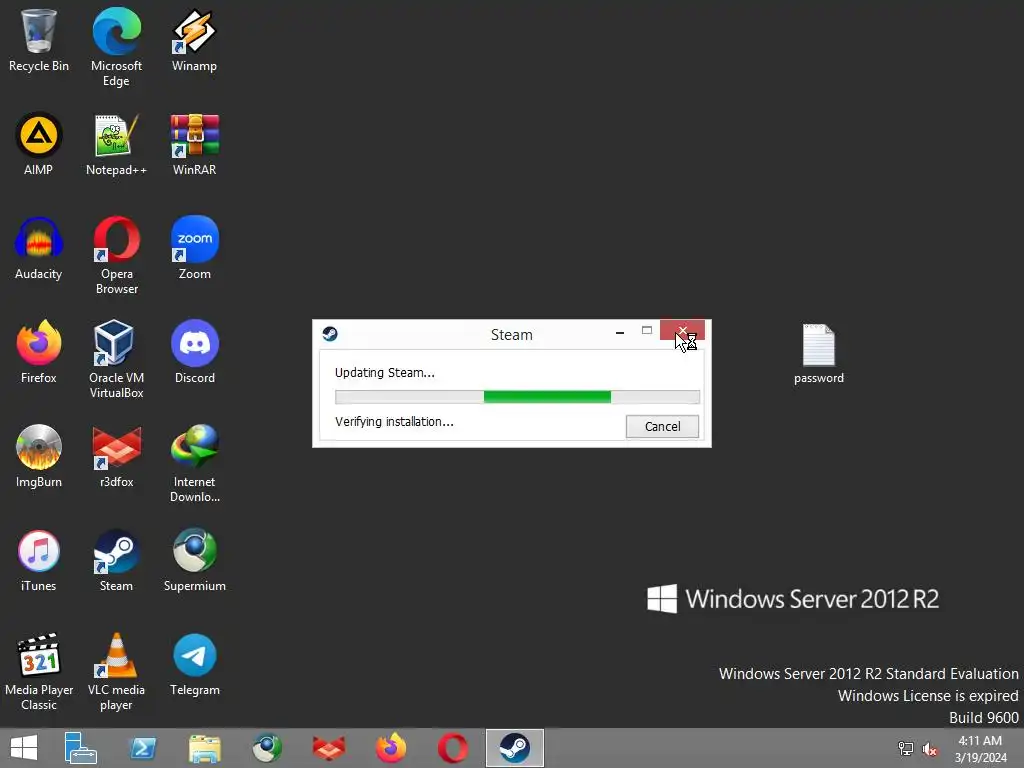Select the Telegram desktop icon
Image resolution: width=1024 pixels, height=768 pixels.
(x=194, y=665)
